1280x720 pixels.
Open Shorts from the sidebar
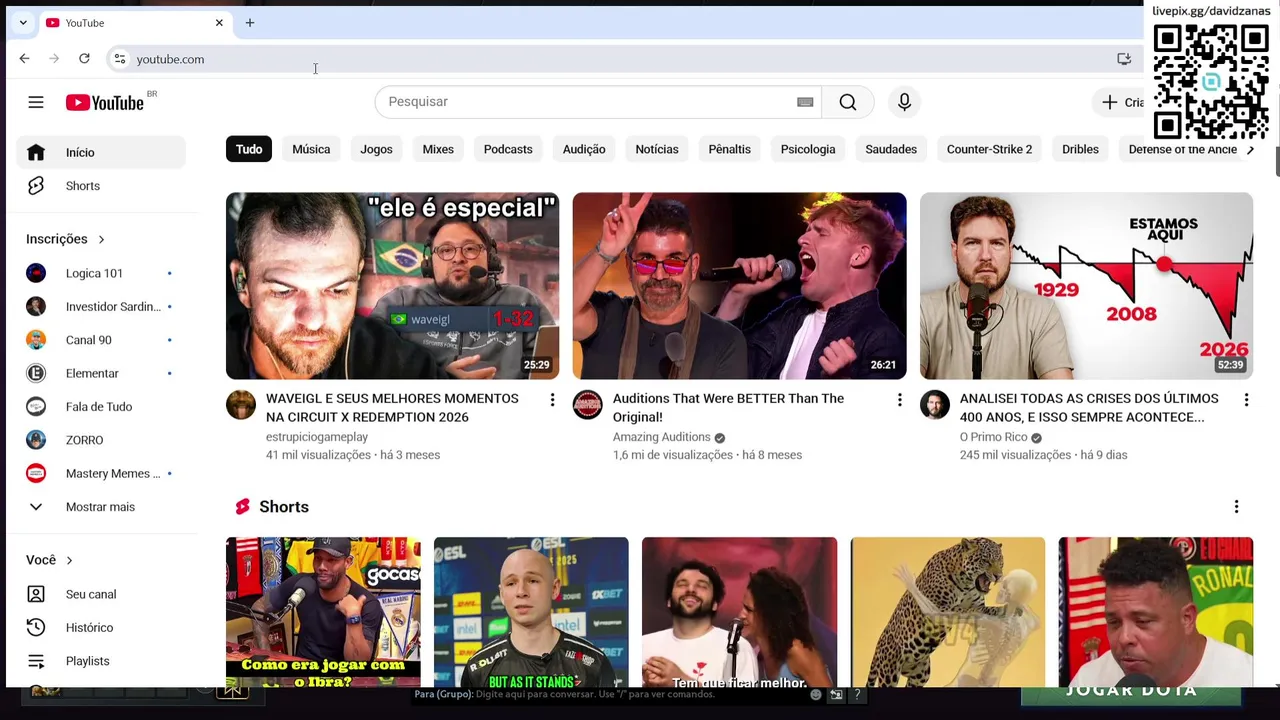pos(100,186)
